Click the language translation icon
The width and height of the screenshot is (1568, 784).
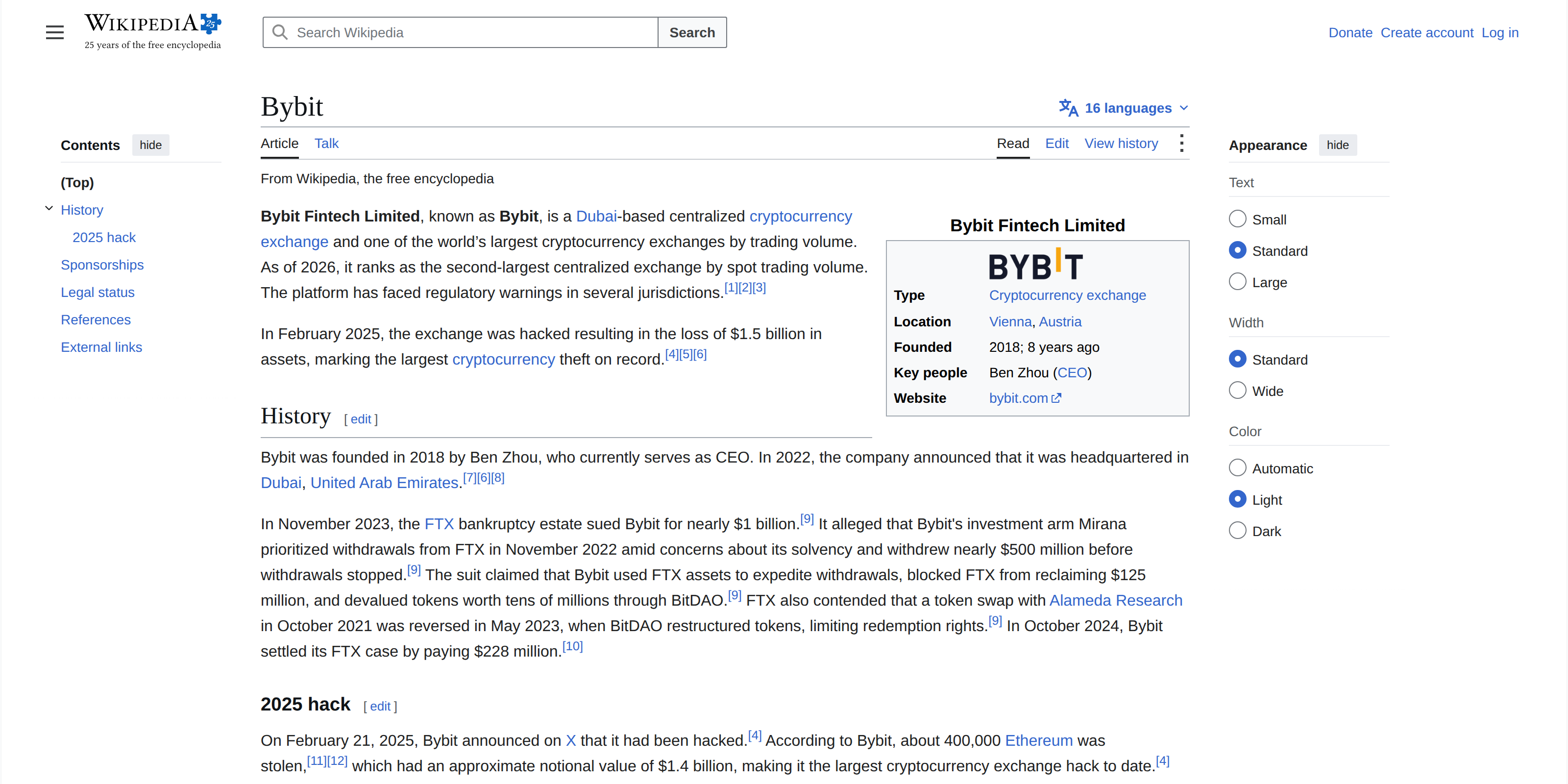[x=1068, y=108]
